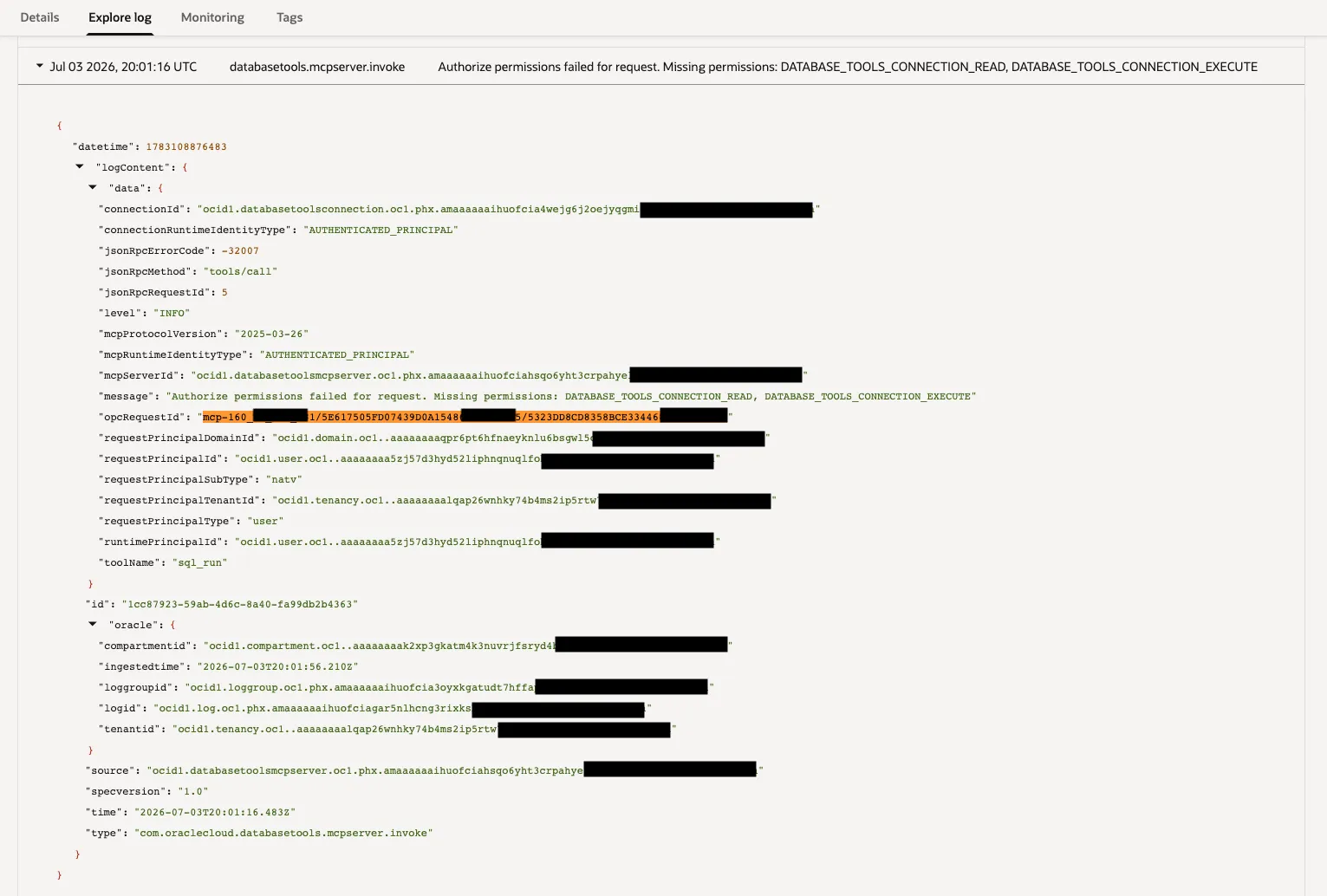
Task: Click the JSON message value text
Action: (x=571, y=396)
